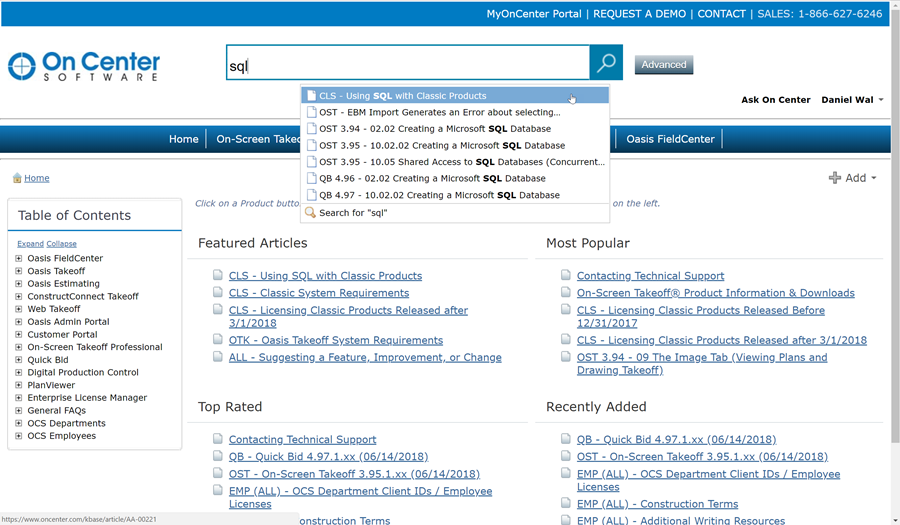Open OTK - Oasis Takeoff System Requirements article
Viewport: 900px width, 525px height.
tap(336, 340)
